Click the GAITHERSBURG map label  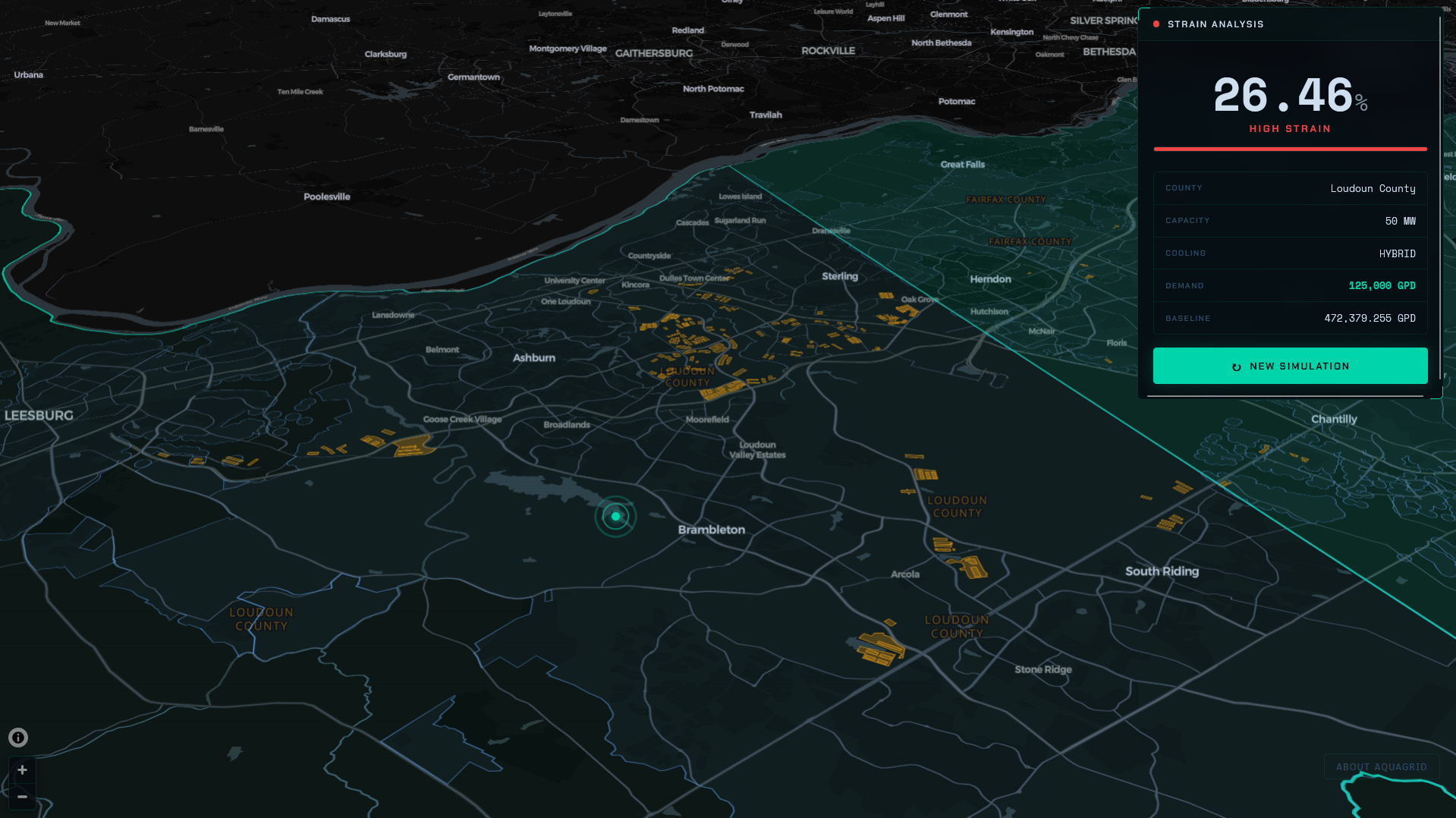[x=654, y=54]
